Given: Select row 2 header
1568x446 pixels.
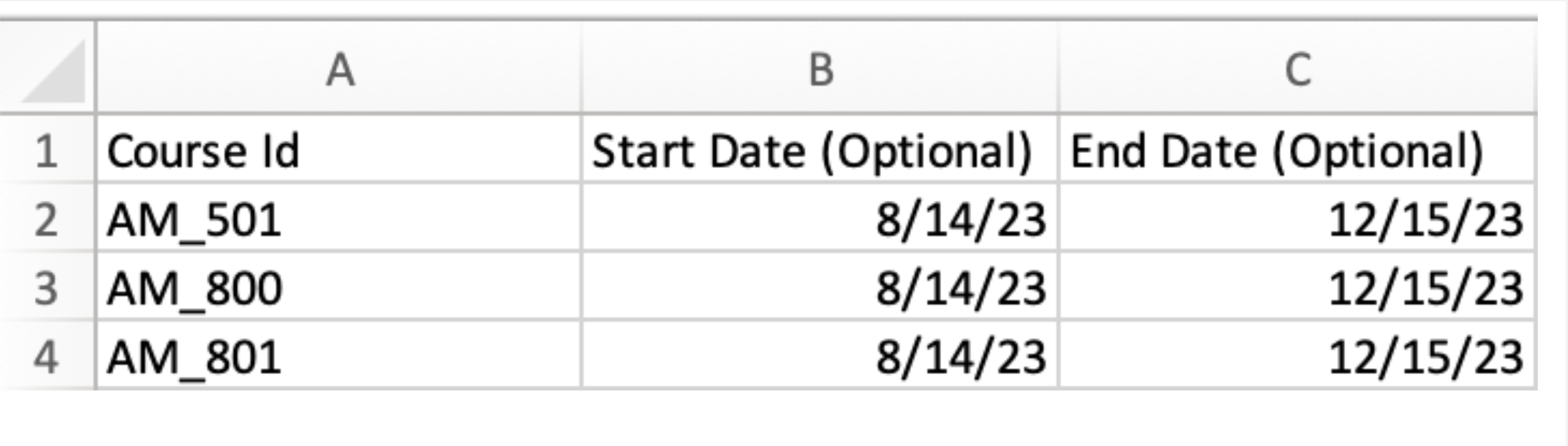Looking at the screenshot, I should coord(47,219).
